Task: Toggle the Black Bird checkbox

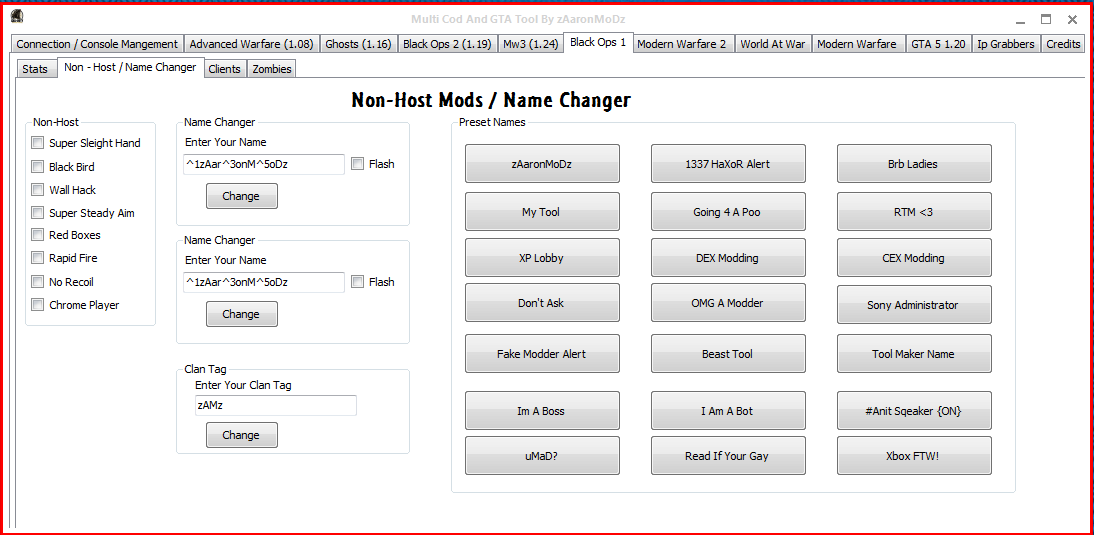Action: [x=38, y=167]
